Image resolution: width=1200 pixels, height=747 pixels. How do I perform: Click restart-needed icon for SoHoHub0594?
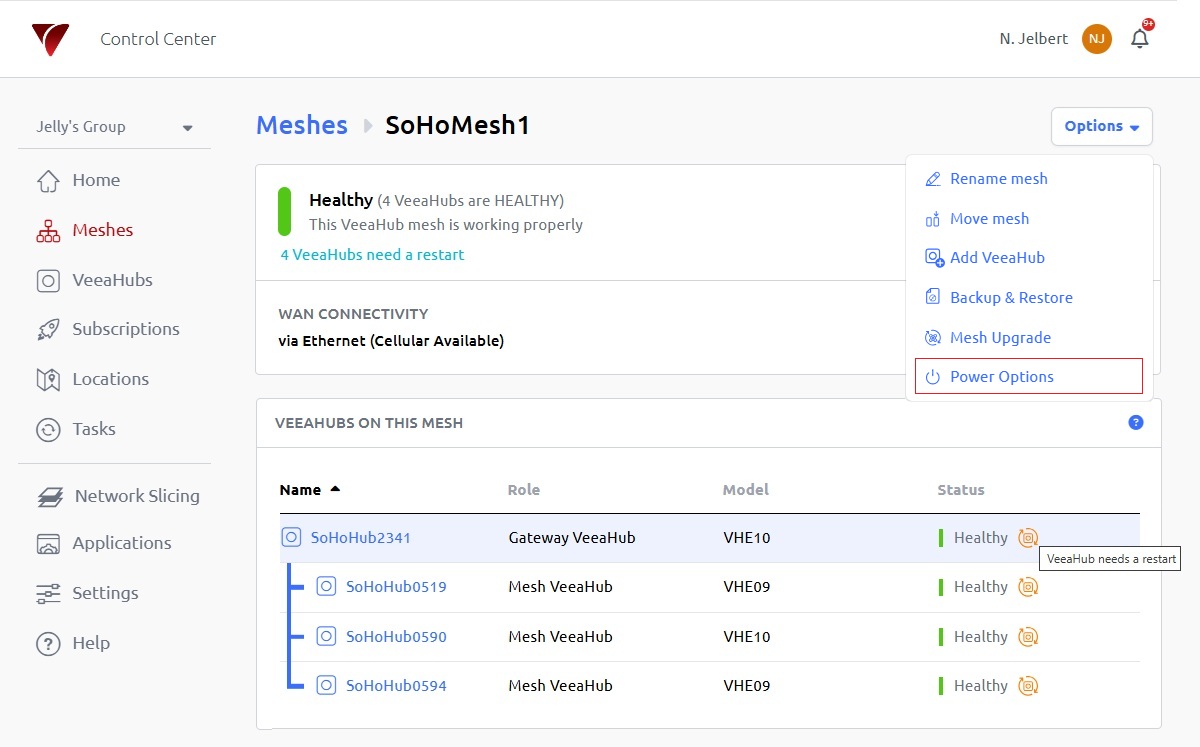pyautogui.click(x=1028, y=686)
